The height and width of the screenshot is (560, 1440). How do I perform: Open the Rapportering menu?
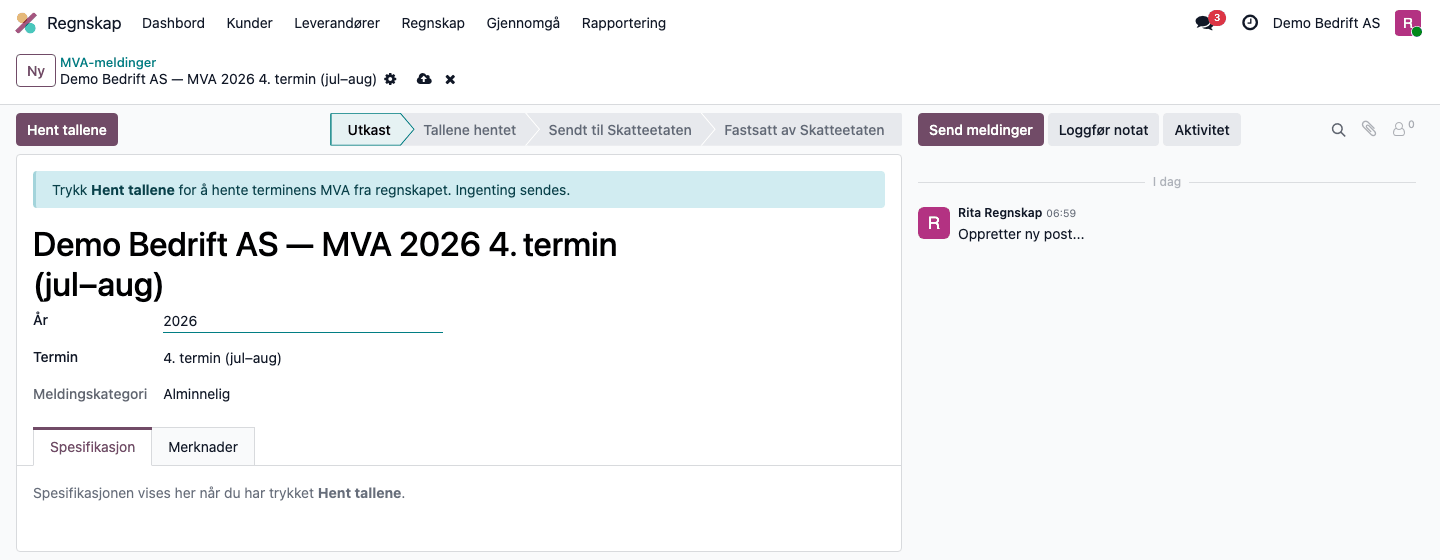pyautogui.click(x=624, y=23)
